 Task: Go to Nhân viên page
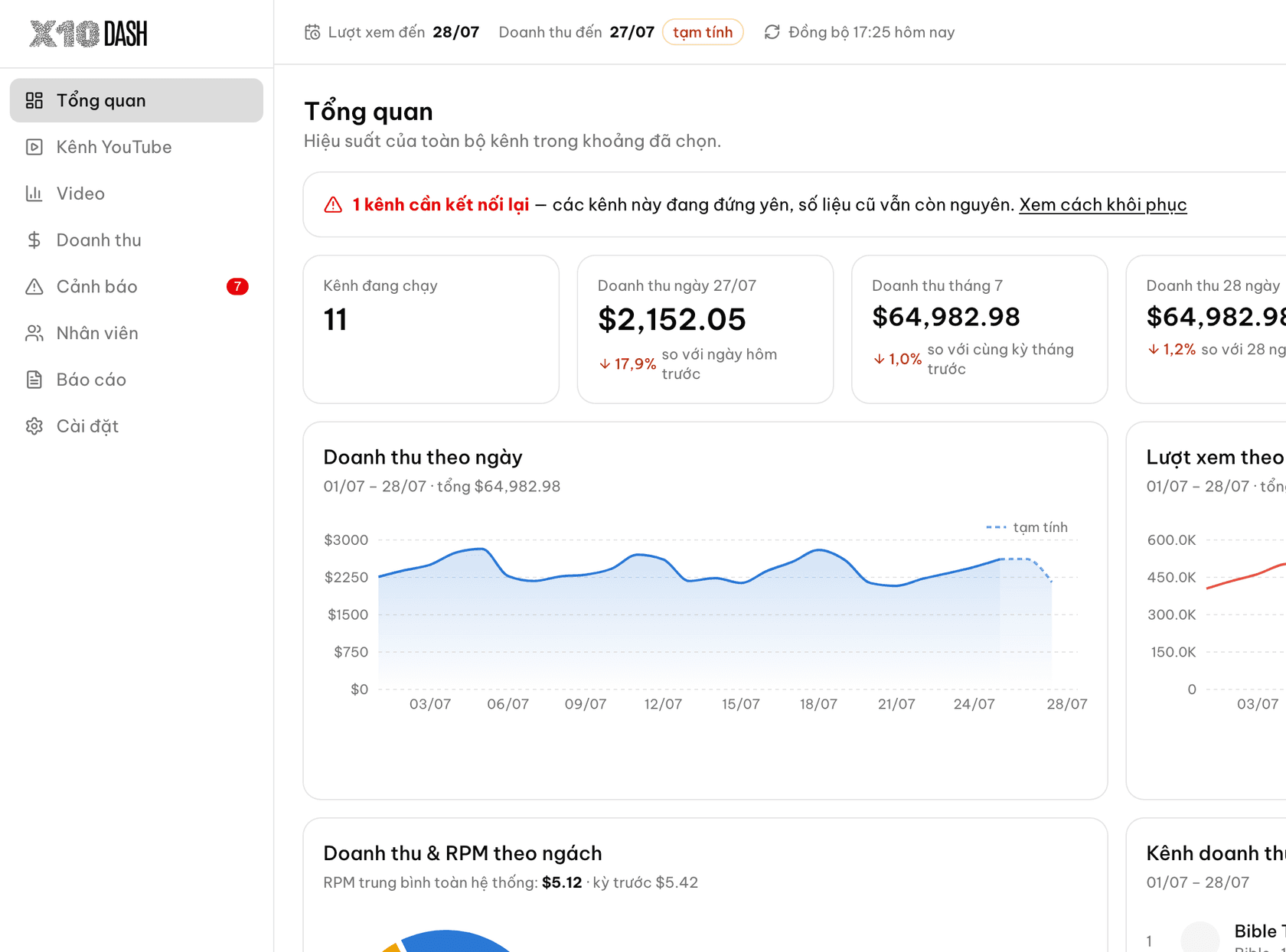click(x=136, y=334)
